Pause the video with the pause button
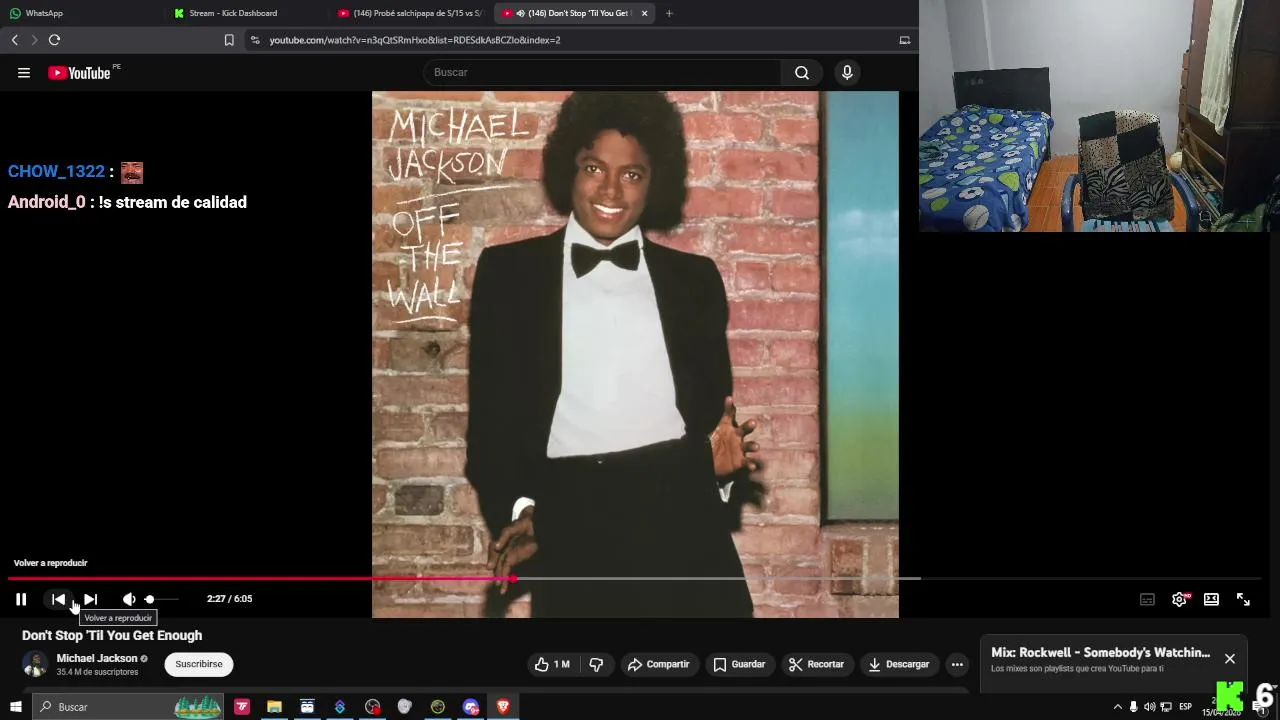 pyautogui.click(x=21, y=599)
